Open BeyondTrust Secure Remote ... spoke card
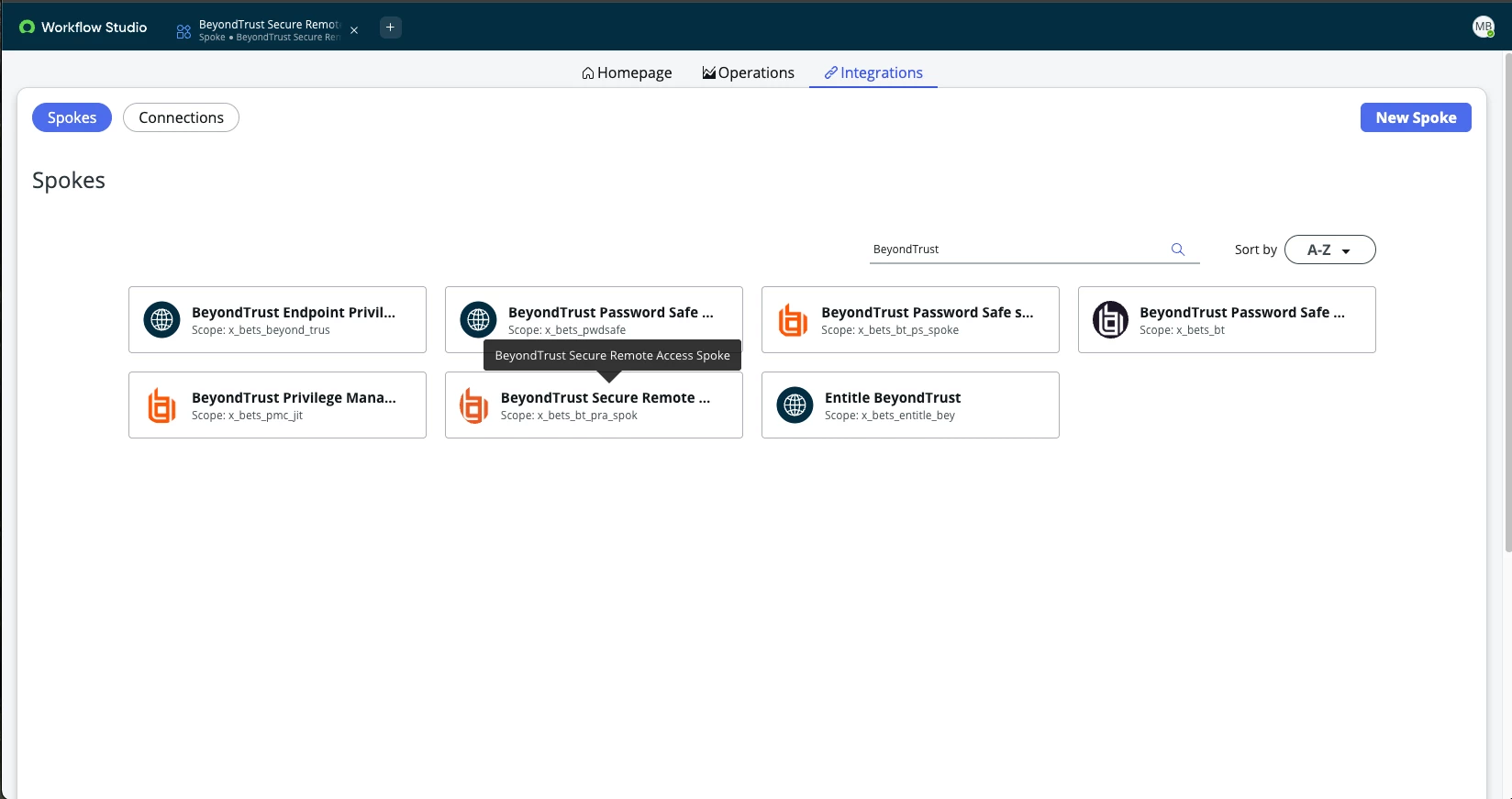This screenshot has width=1512, height=799. 594,405
